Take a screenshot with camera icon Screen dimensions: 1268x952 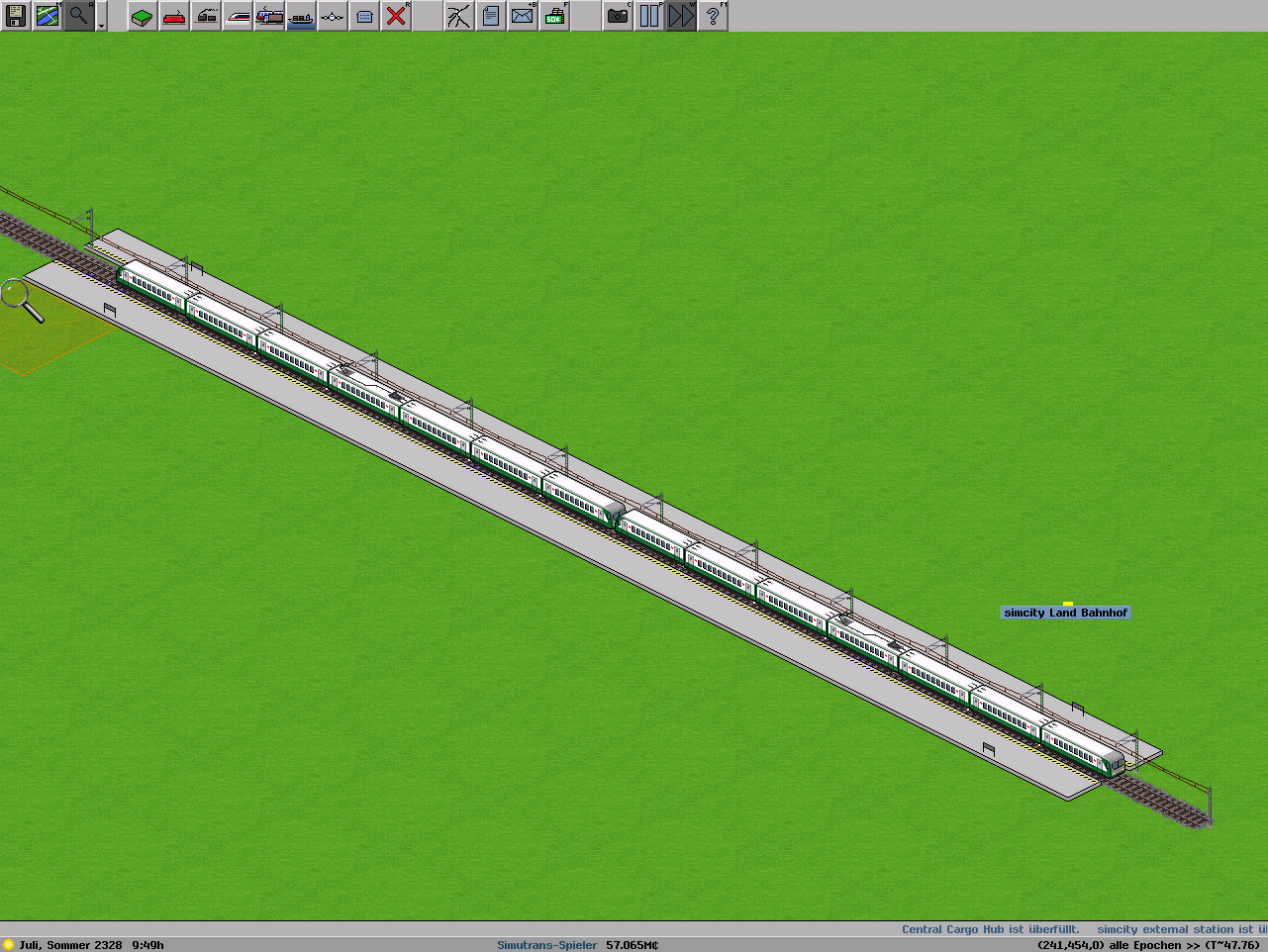pyautogui.click(x=618, y=16)
